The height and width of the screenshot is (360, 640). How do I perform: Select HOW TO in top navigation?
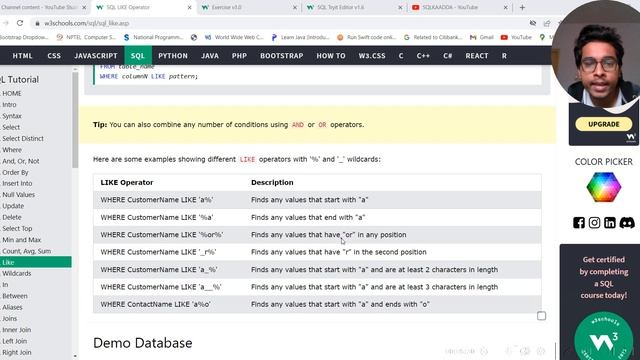coord(331,56)
